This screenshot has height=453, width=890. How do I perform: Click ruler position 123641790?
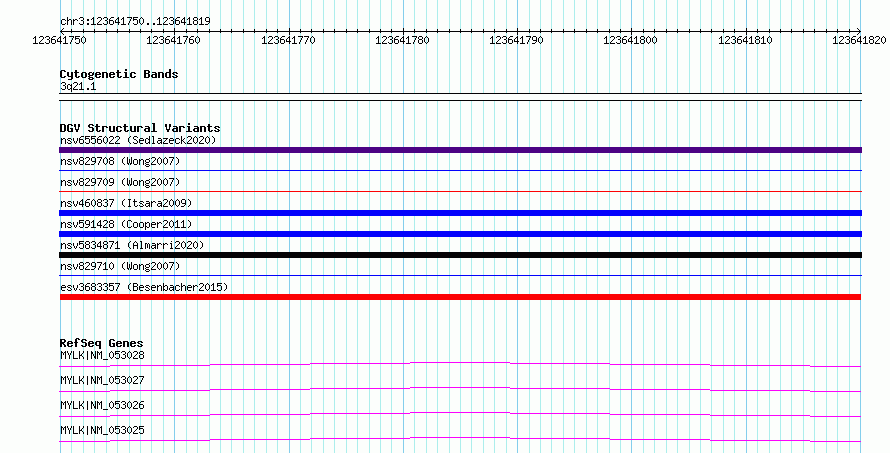[517, 40]
